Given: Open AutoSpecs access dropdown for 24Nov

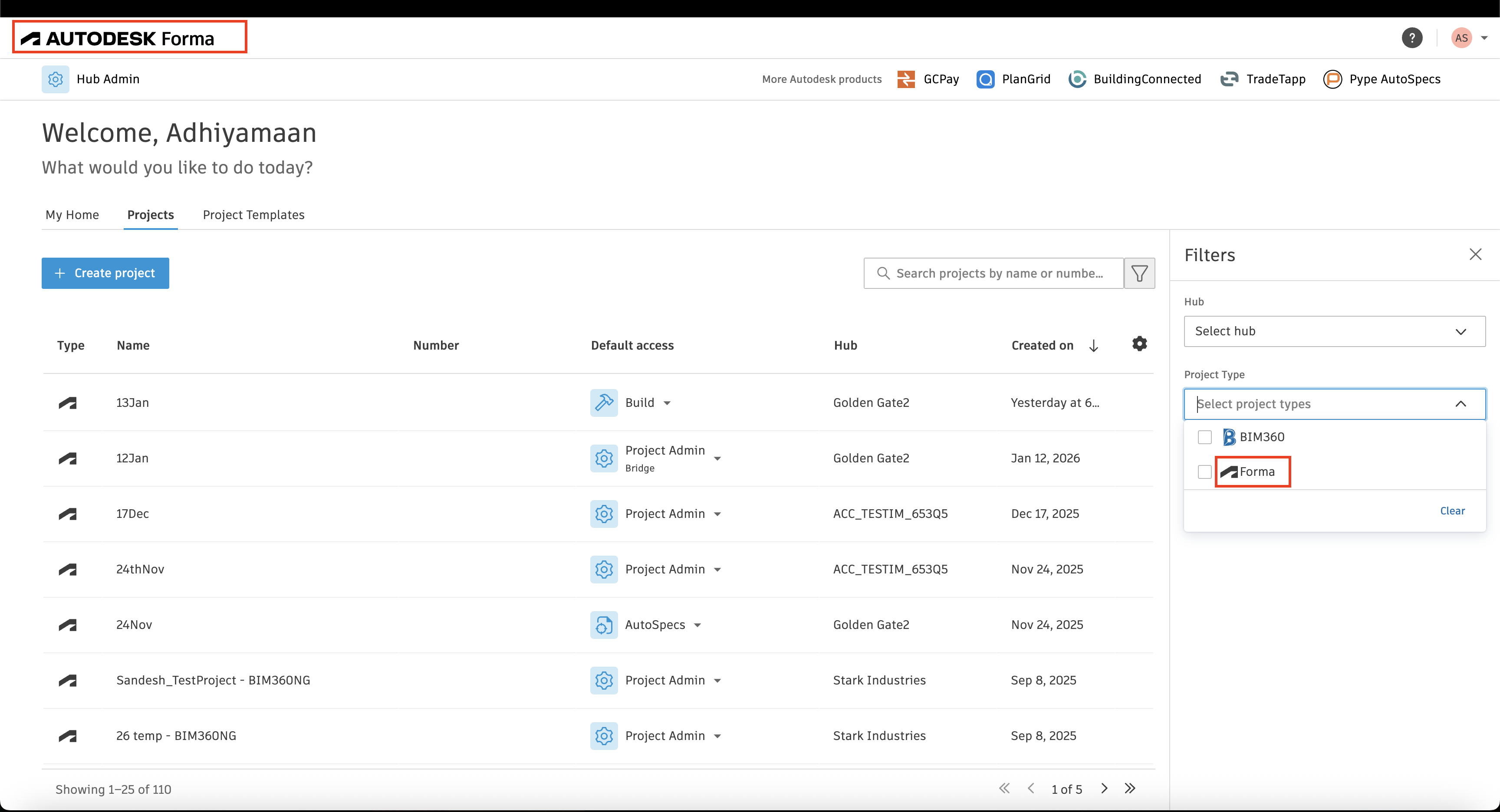Looking at the screenshot, I should (x=697, y=625).
